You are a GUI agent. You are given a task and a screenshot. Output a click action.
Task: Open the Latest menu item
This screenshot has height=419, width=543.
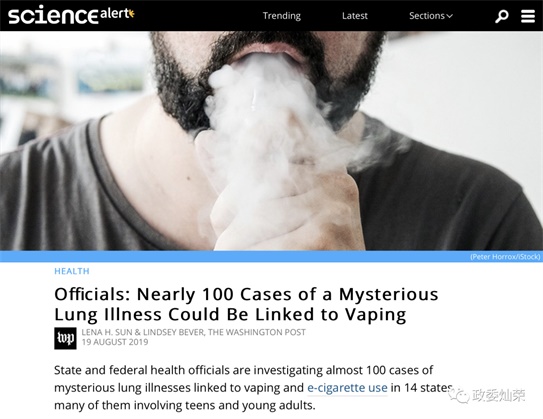coord(355,16)
